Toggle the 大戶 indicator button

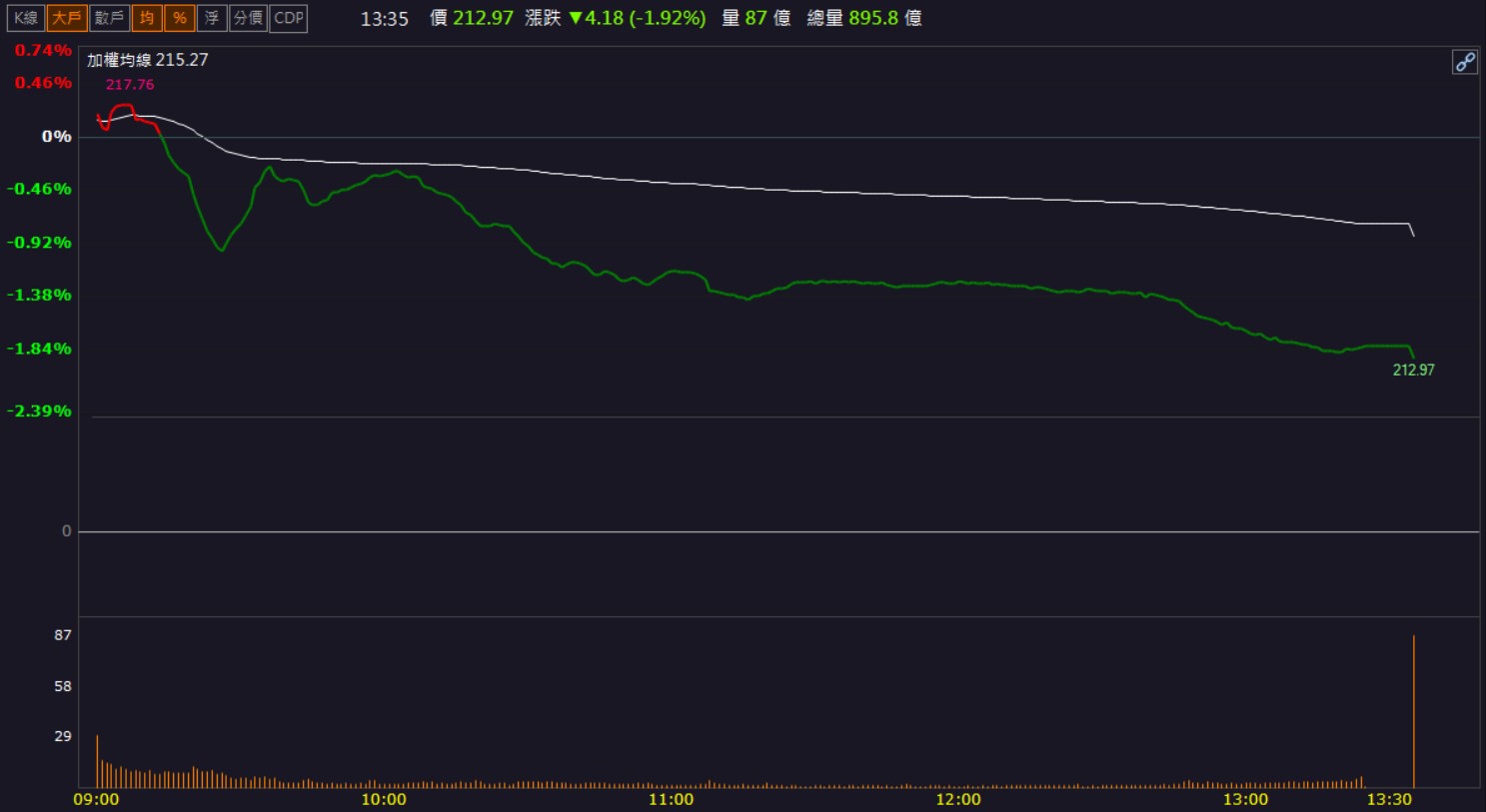pyautogui.click(x=67, y=18)
